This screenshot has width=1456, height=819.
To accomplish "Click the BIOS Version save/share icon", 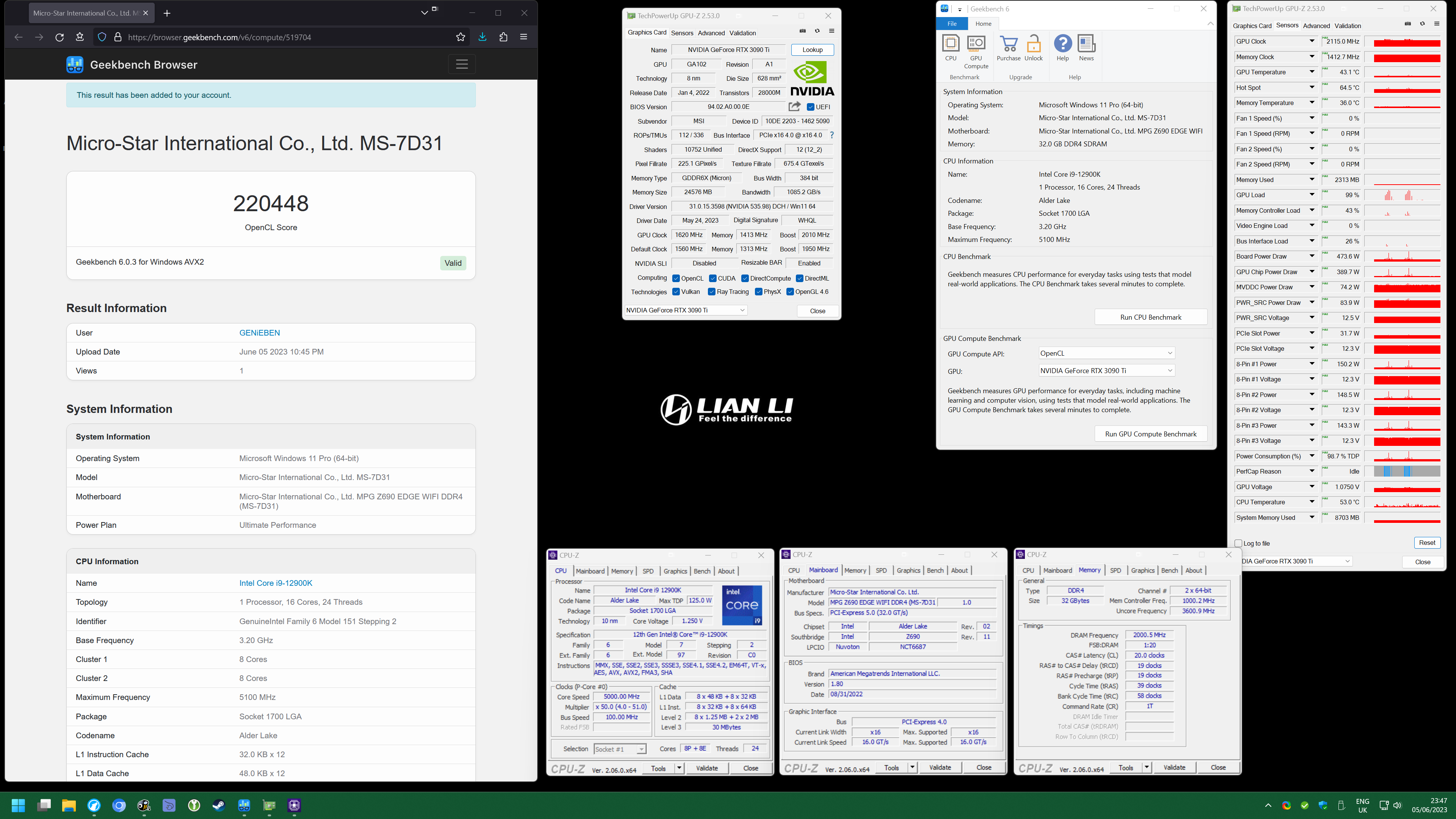I will pos(794,106).
